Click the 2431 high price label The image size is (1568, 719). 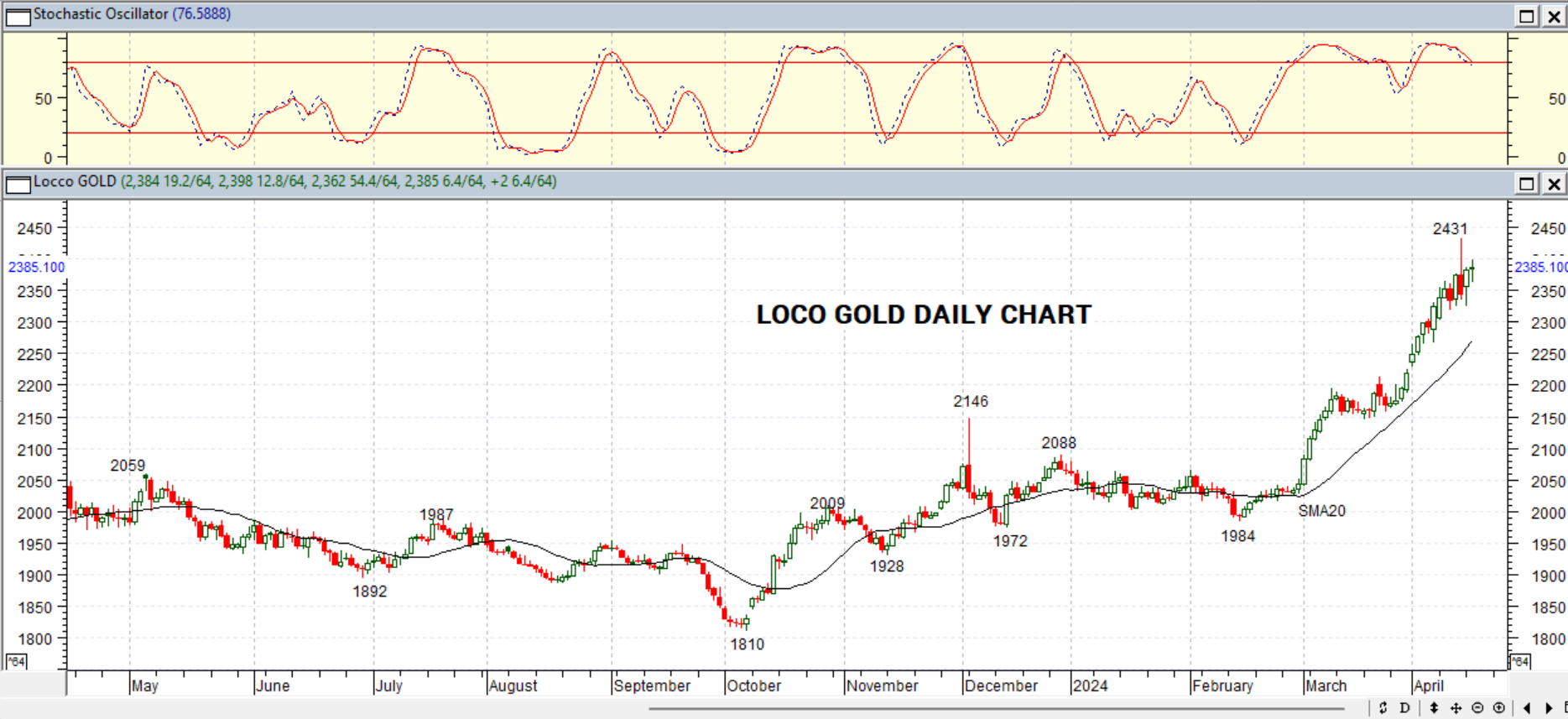point(1450,229)
